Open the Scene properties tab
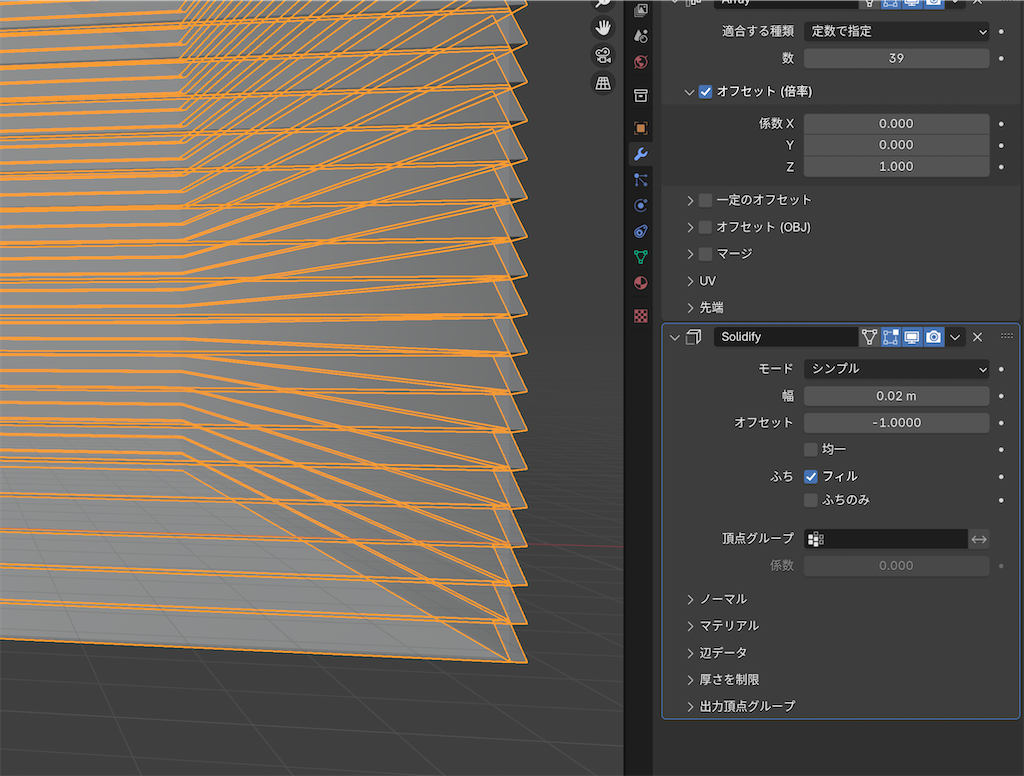The width and height of the screenshot is (1024, 776). coord(641,36)
